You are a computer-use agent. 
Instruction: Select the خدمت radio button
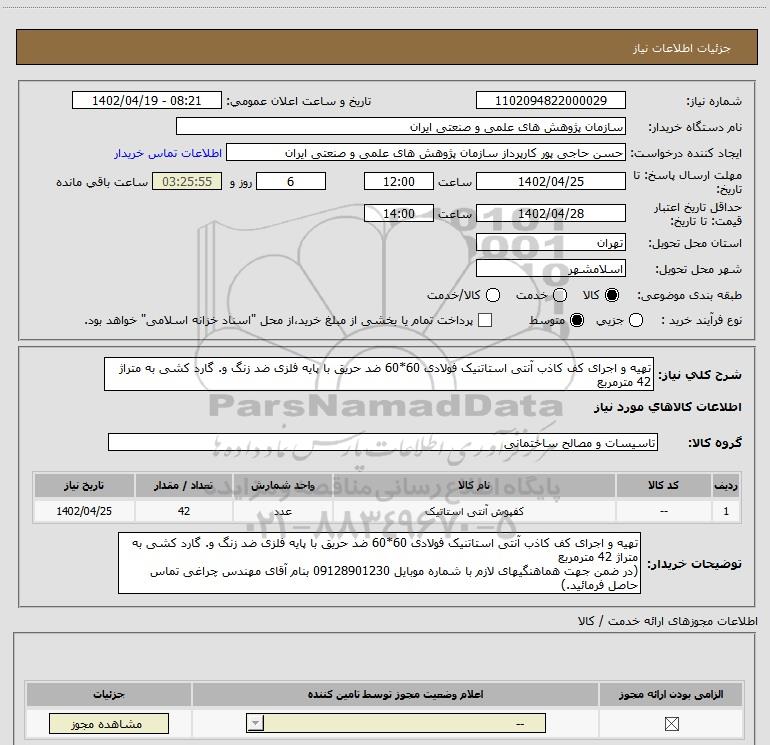pyautogui.click(x=560, y=295)
